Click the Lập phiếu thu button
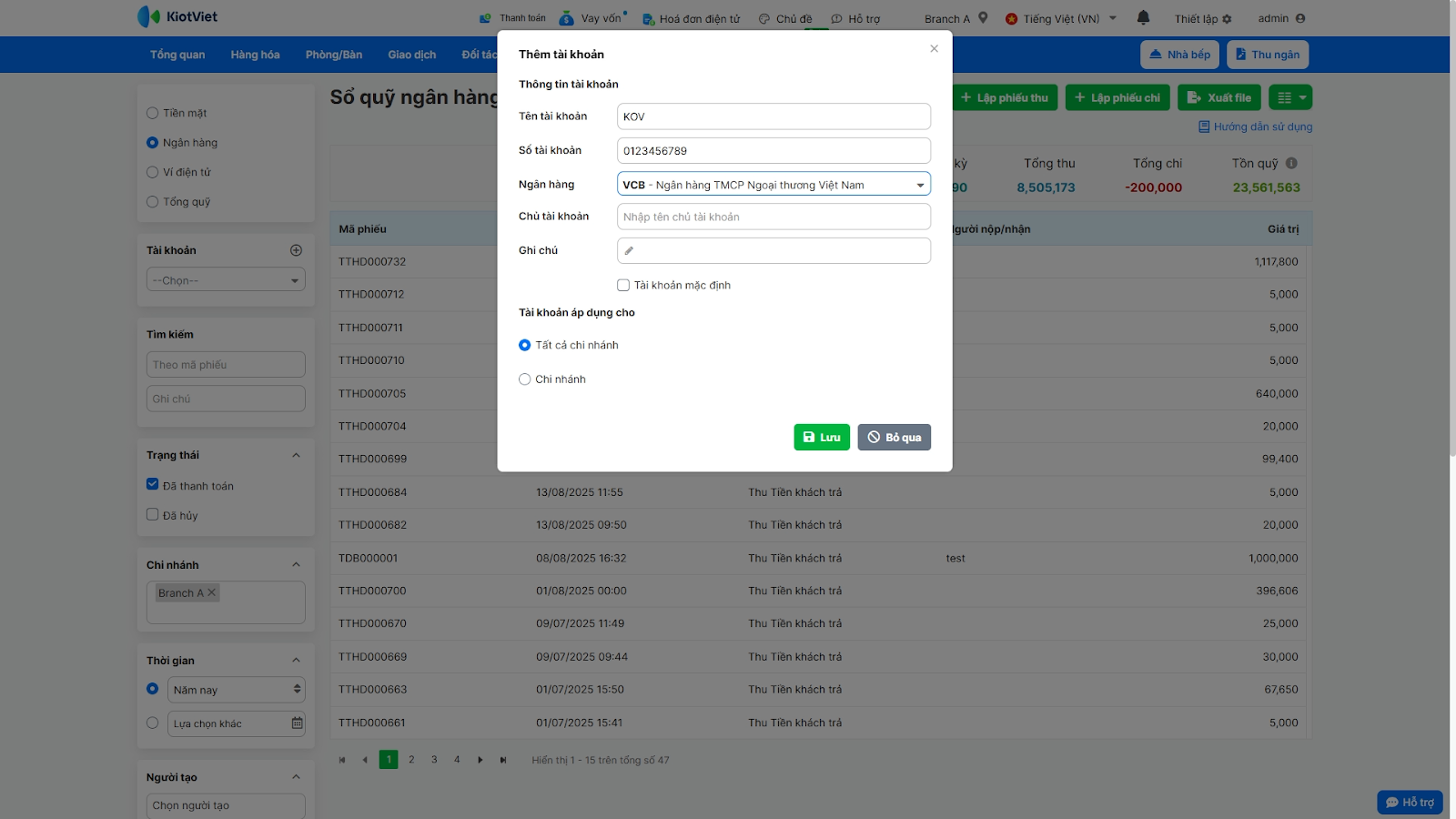1456x819 pixels. tap(1005, 97)
